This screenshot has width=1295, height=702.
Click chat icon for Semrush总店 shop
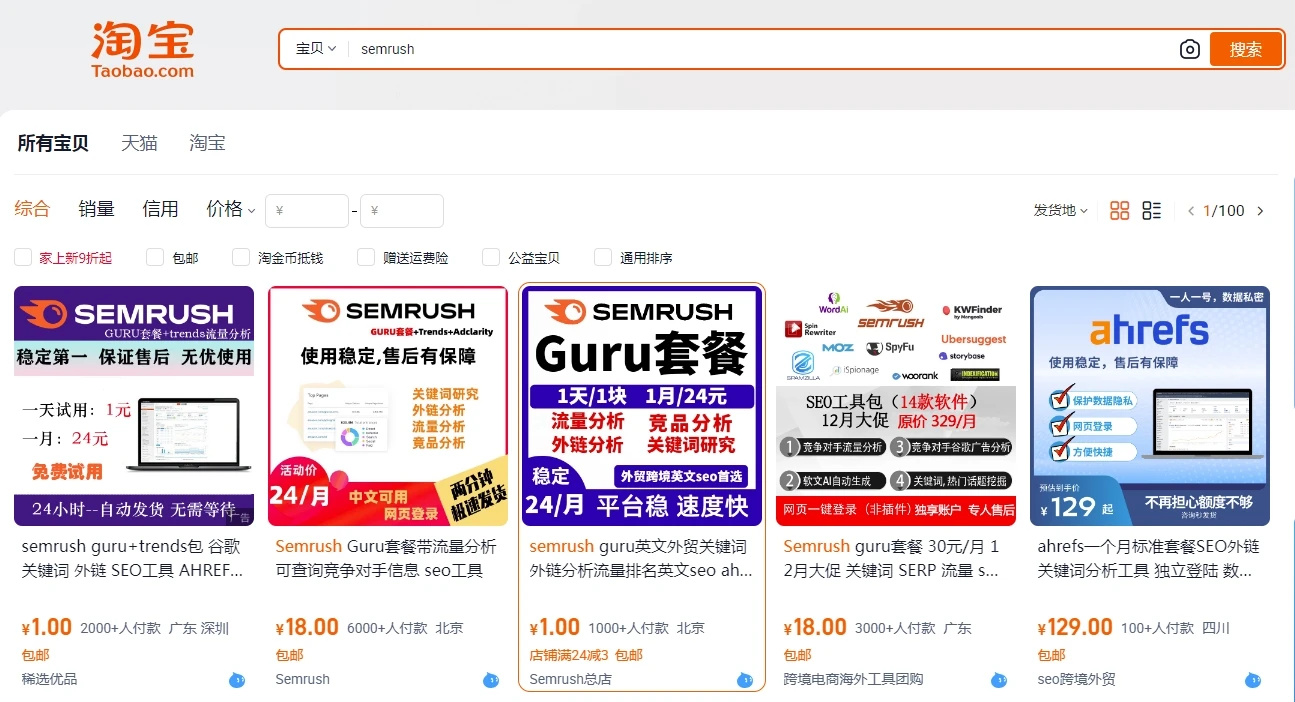(745, 680)
